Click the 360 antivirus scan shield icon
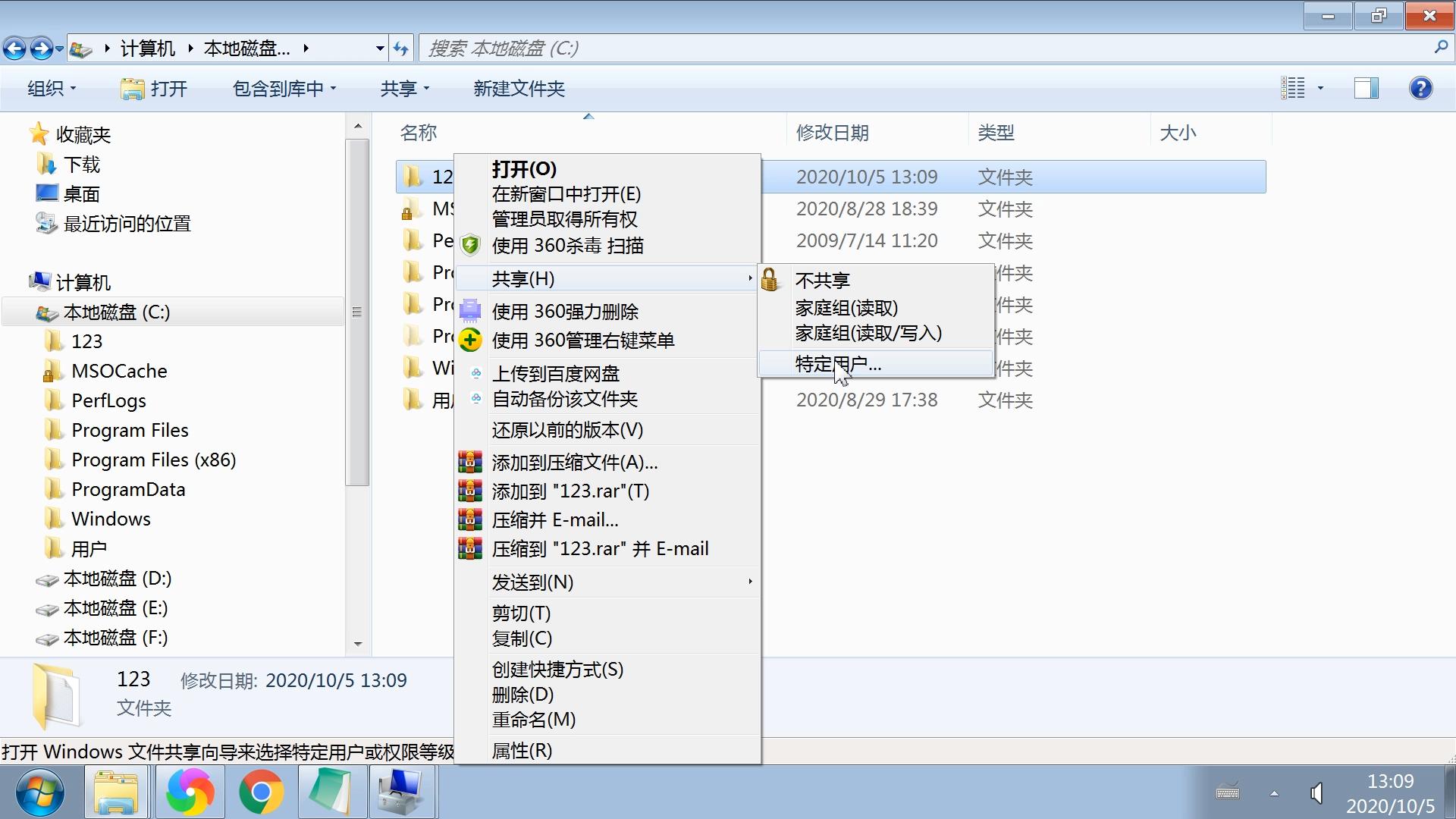Screen dimensions: 1456x819 click(x=470, y=245)
